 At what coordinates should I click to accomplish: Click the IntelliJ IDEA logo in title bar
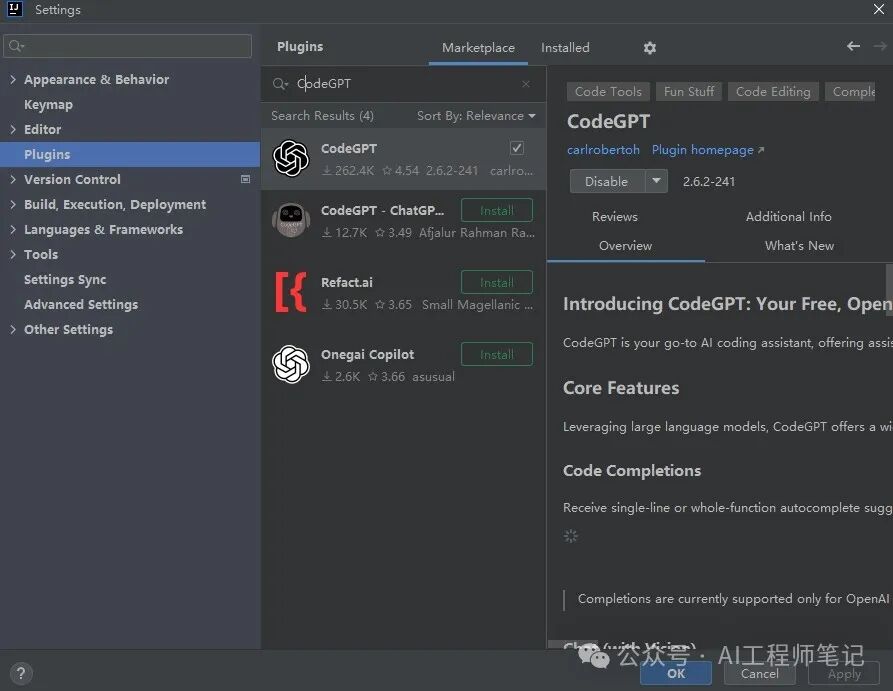(14, 9)
